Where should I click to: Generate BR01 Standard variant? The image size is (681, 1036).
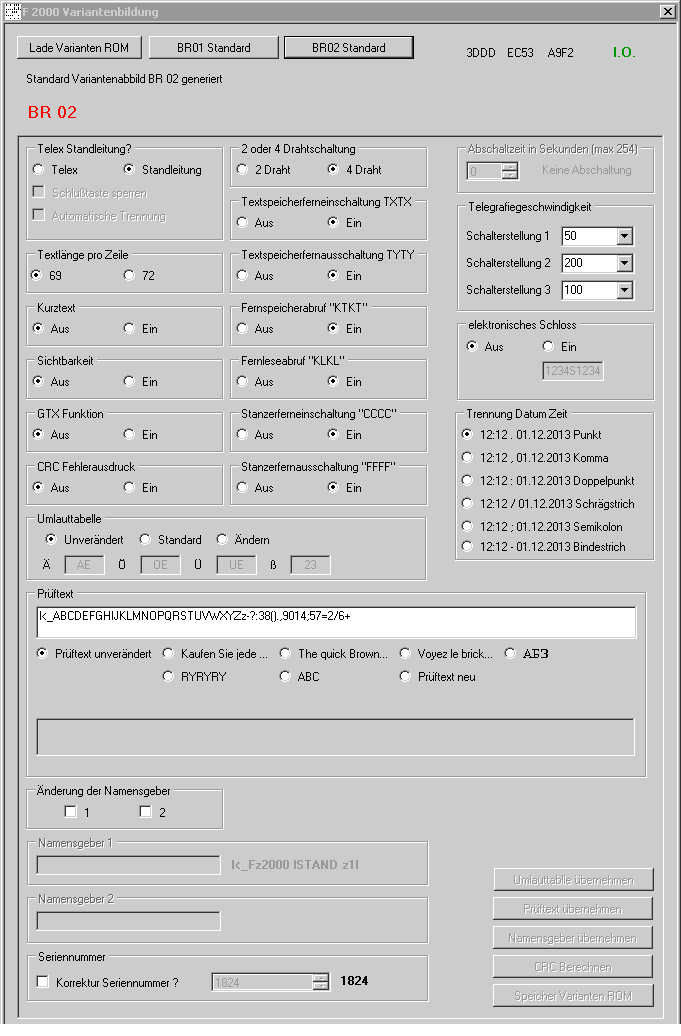coord(213,48)
